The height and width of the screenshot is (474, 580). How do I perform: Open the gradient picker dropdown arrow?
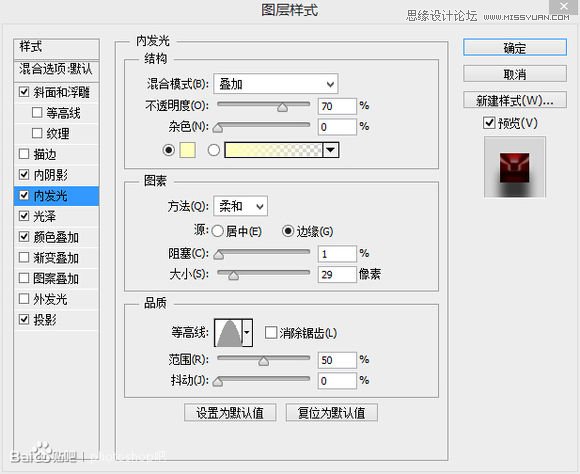click(331, 150)
